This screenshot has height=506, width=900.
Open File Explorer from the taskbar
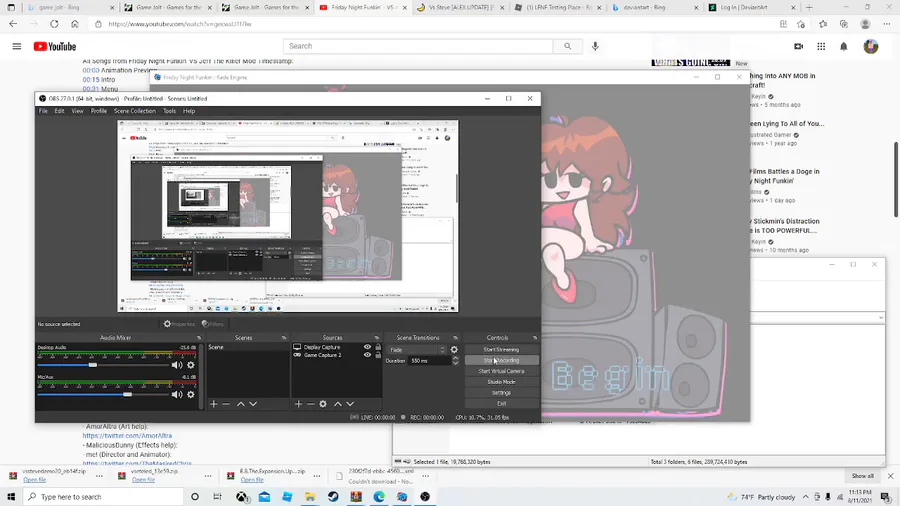tap(310, 497)
